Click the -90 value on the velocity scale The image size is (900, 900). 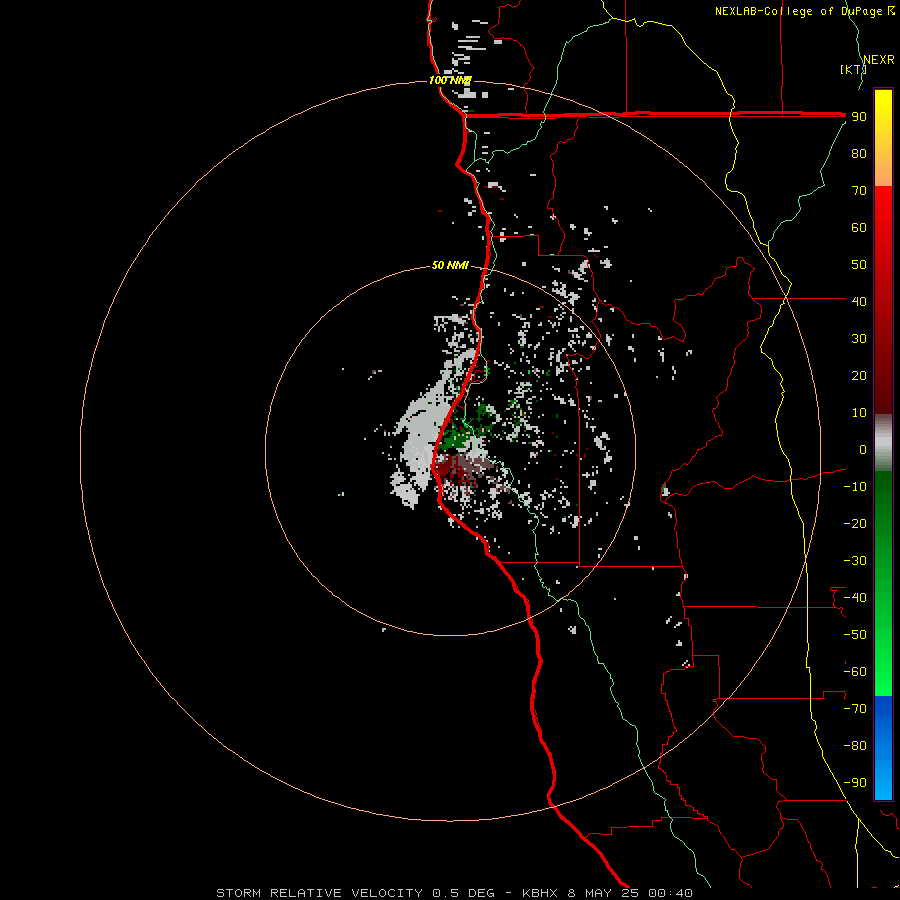tap(855, 783)
